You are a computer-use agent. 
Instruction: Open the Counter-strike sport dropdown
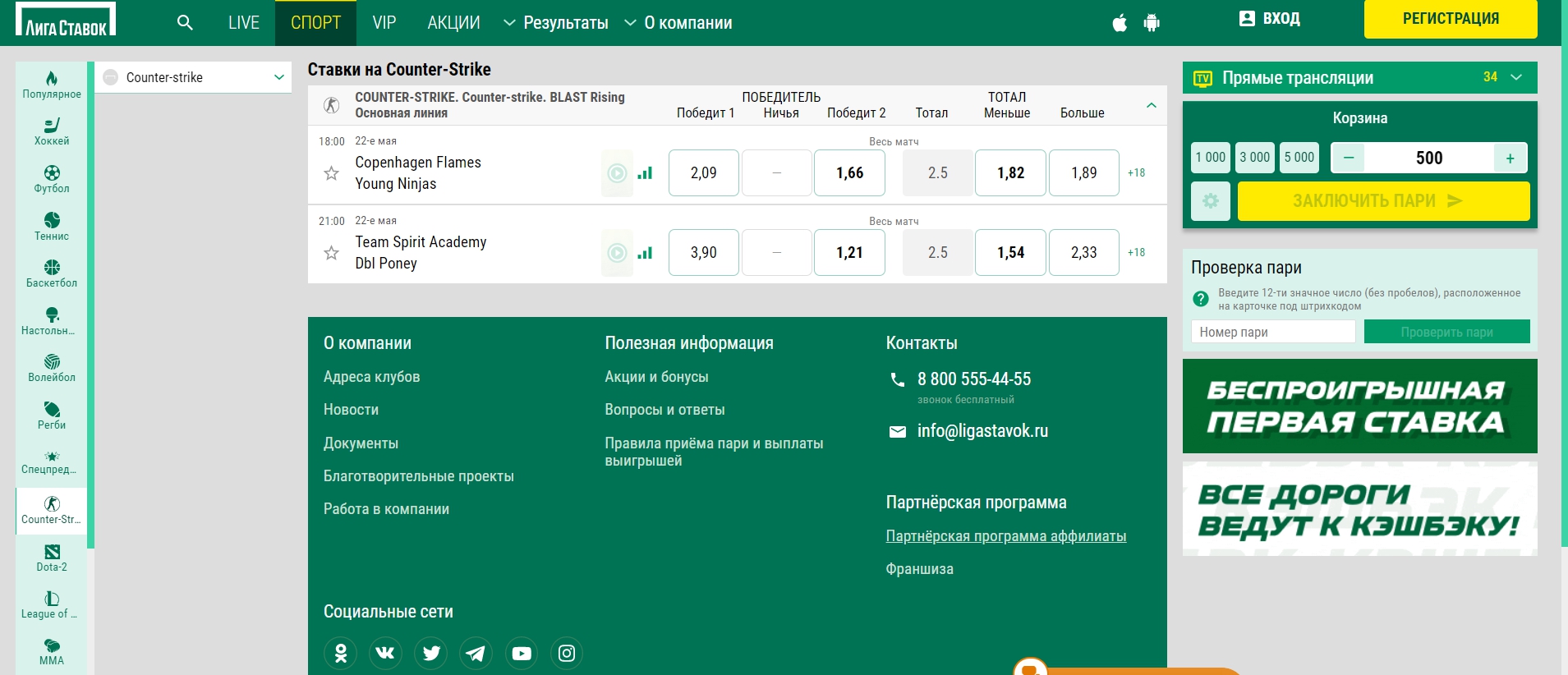click(x=194, y=77)
